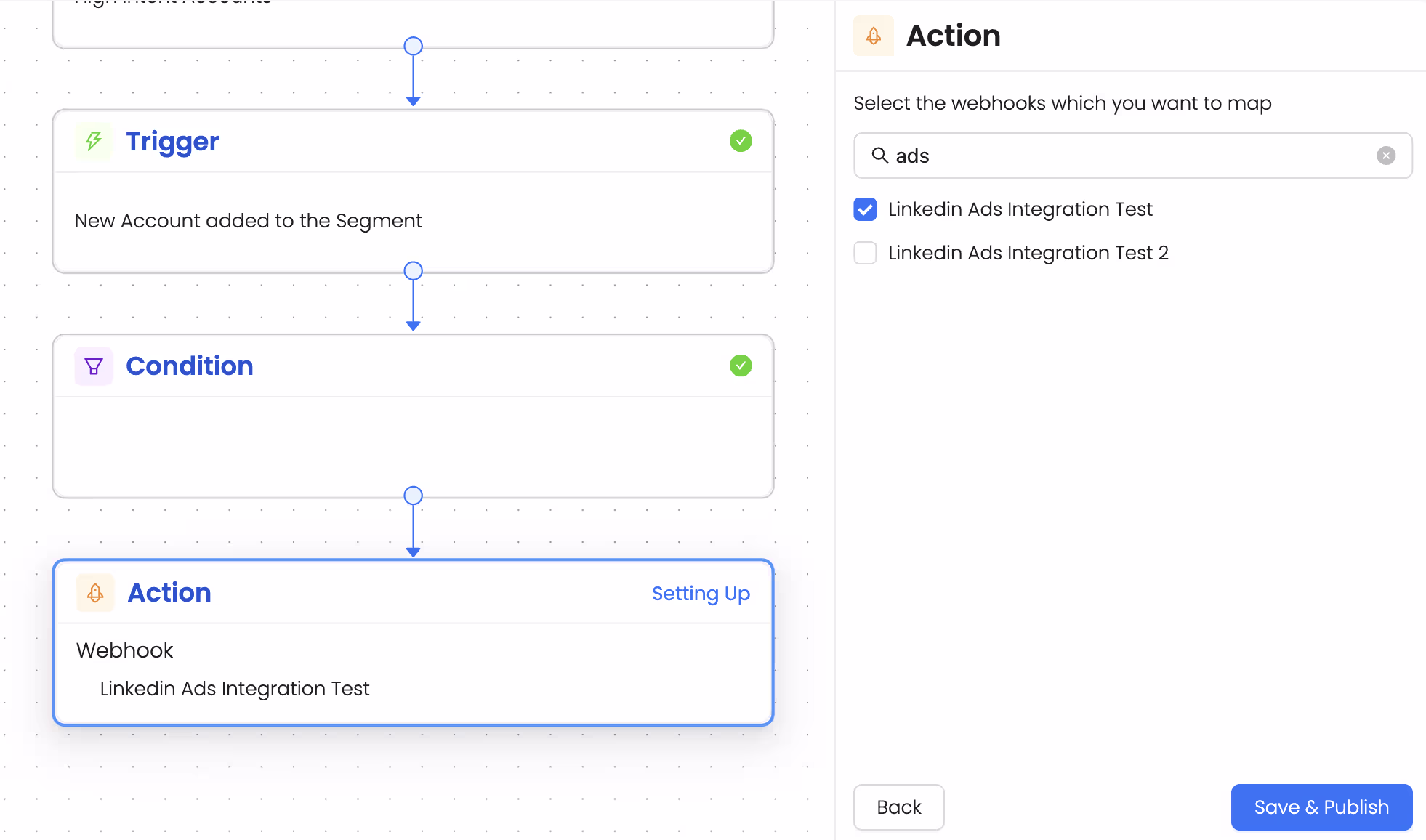
Task: Click the webhook search input field
Action: tap(1127, 156)
